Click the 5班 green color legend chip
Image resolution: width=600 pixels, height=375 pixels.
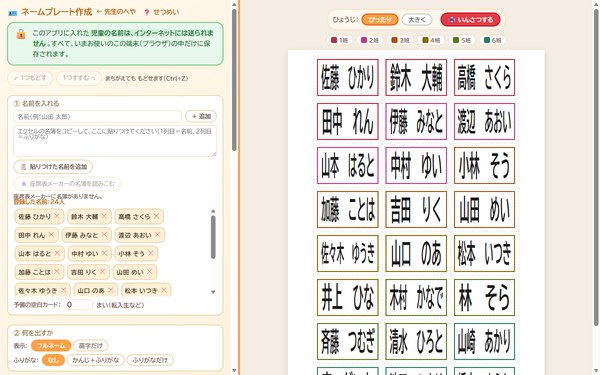pyautogui.click(x=461, y=40)
